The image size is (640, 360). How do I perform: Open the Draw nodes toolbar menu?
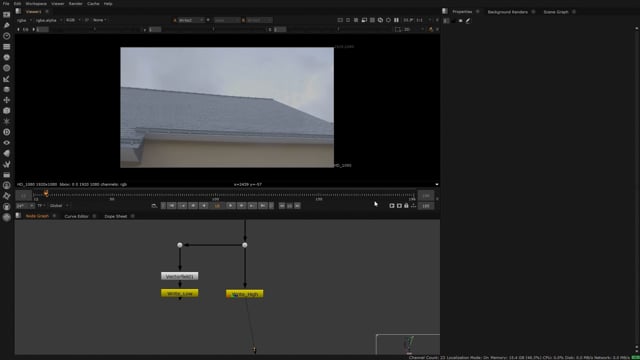coord(7,25)
